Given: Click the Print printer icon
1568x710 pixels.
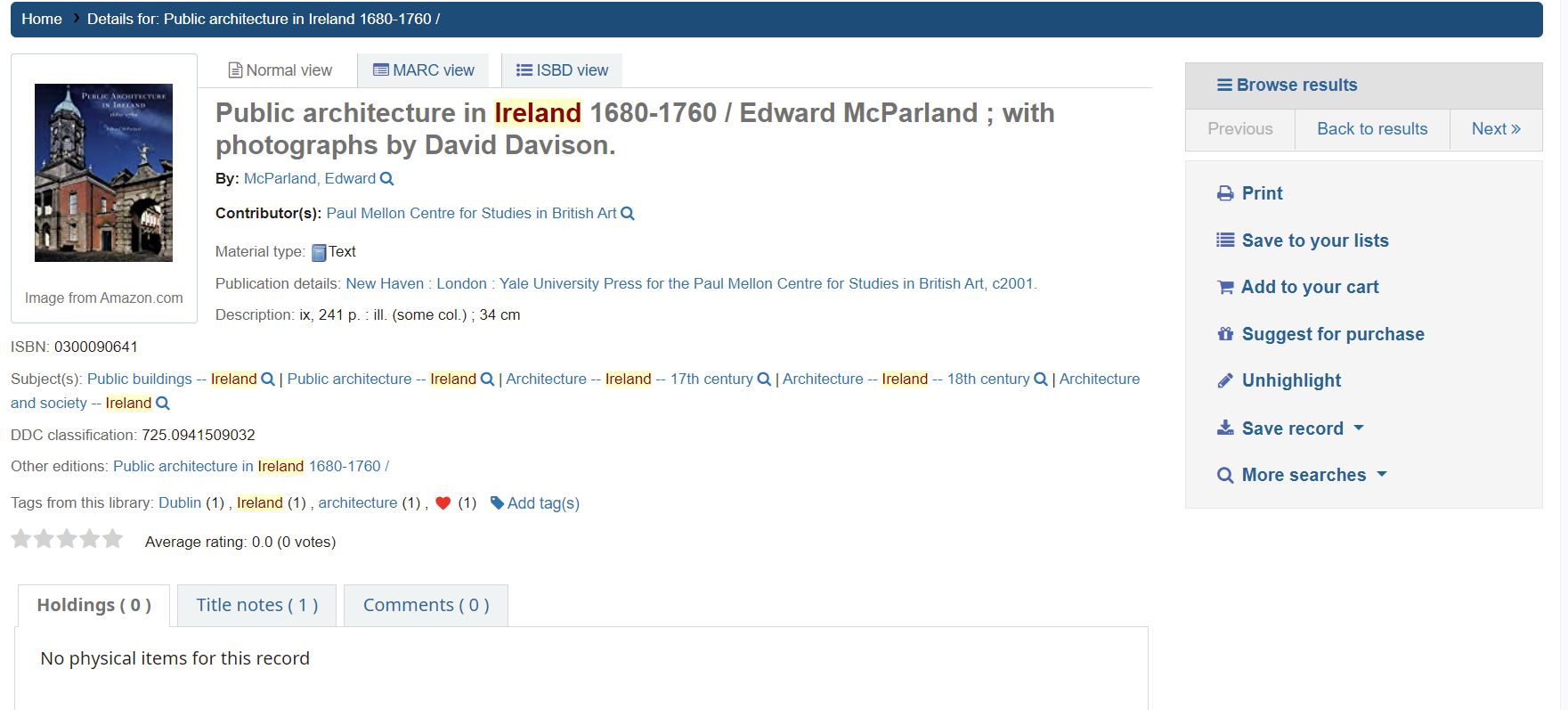Looking at the screenshot, I should point(1225,193).
